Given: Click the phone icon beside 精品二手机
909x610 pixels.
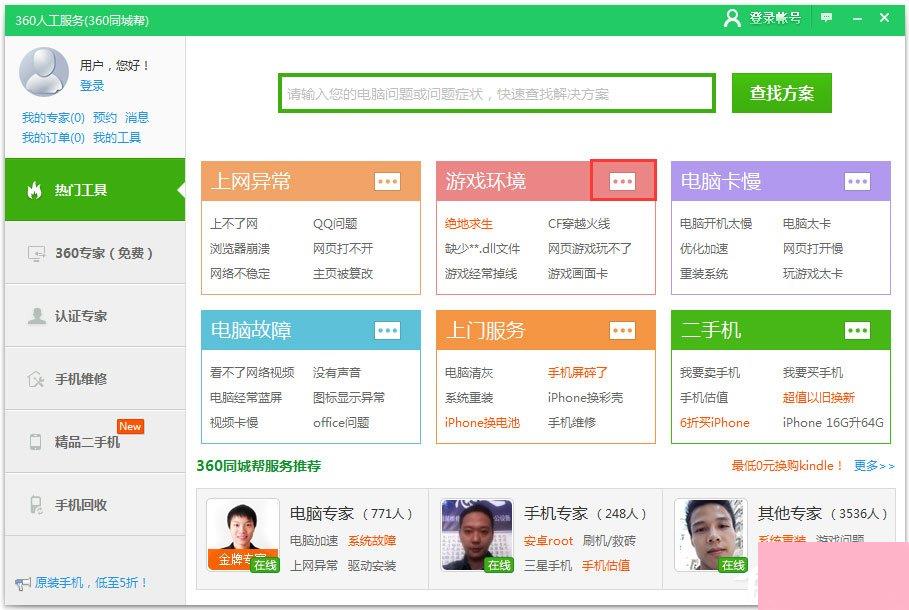Looking at the screenshot, I should coord(35,442).
